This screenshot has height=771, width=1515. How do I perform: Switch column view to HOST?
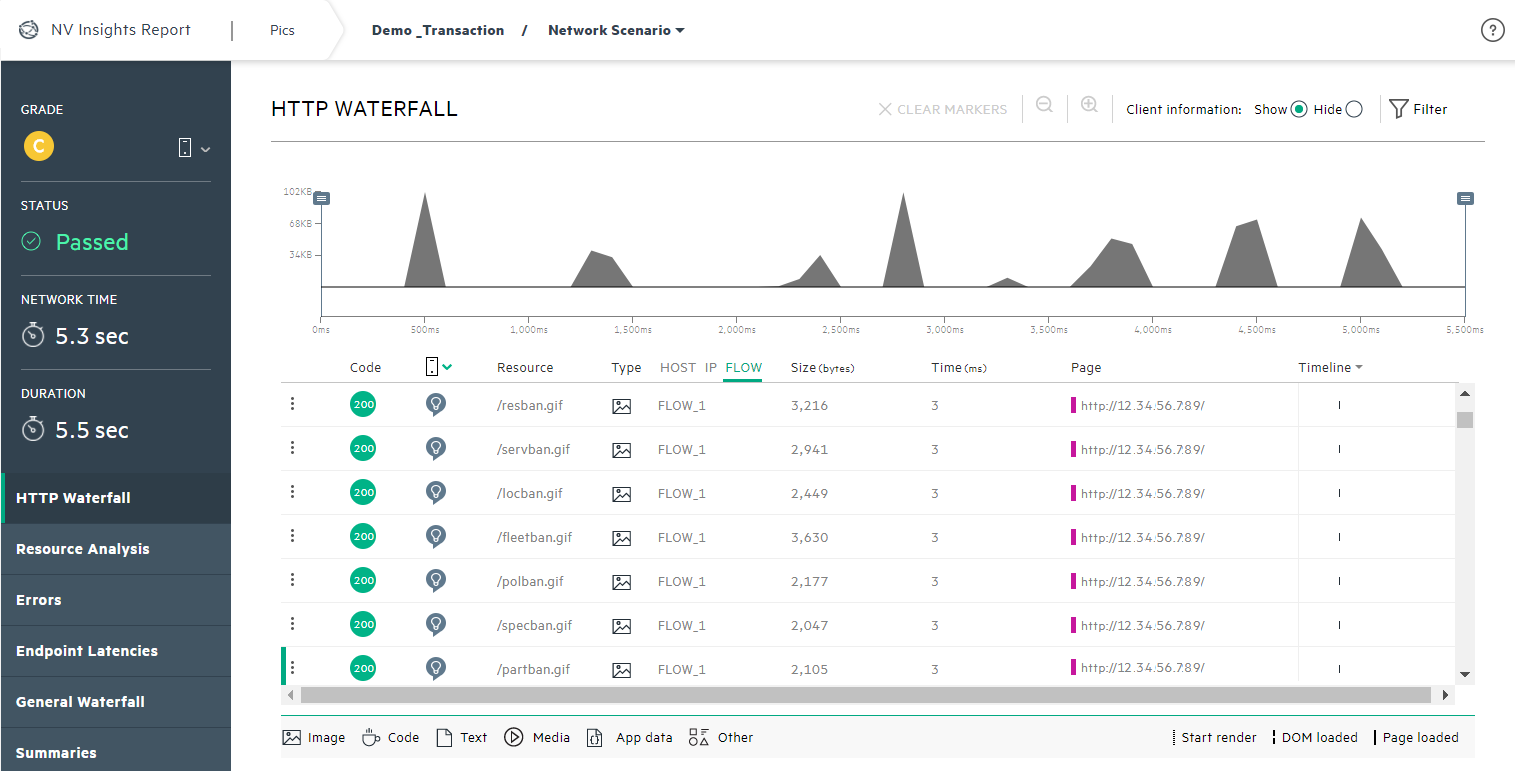(x=677, y=368)
